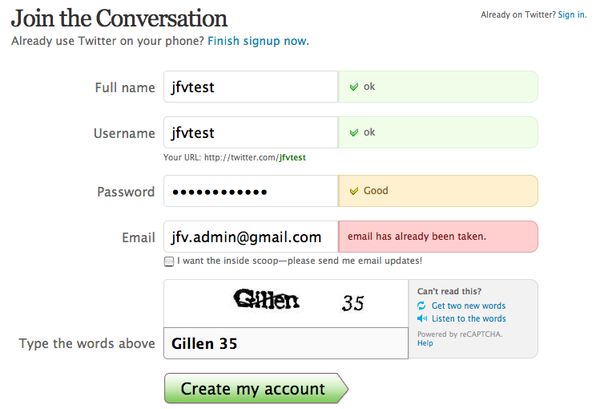The height and width of the screenshot is (409, 600).
Task: Click the speaker icon to listen to words
Action: (x=422, y=318)
